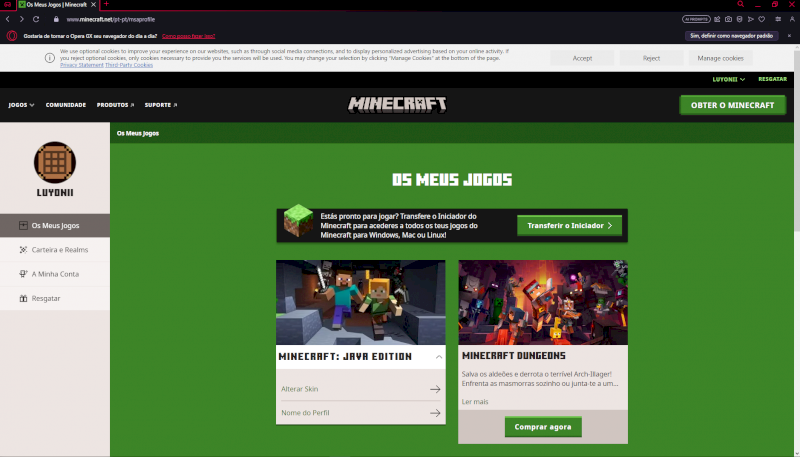Screen dimensions: 800x457
Task: Open the Third-Party Cookies link
Action: 129,65
